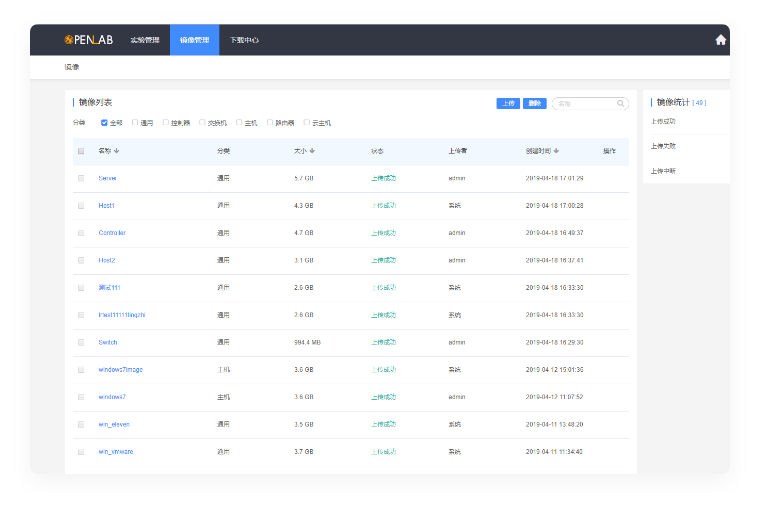Open the windows7 image link
The height and width of the screenshot is (510, 760).
click(x=112, y=397)
